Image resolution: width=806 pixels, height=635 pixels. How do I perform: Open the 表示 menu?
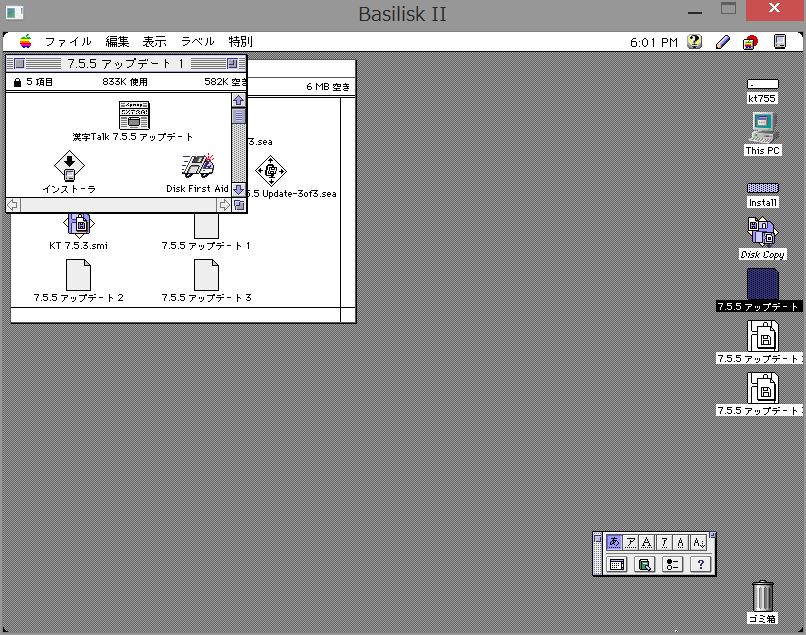point(154,42)
